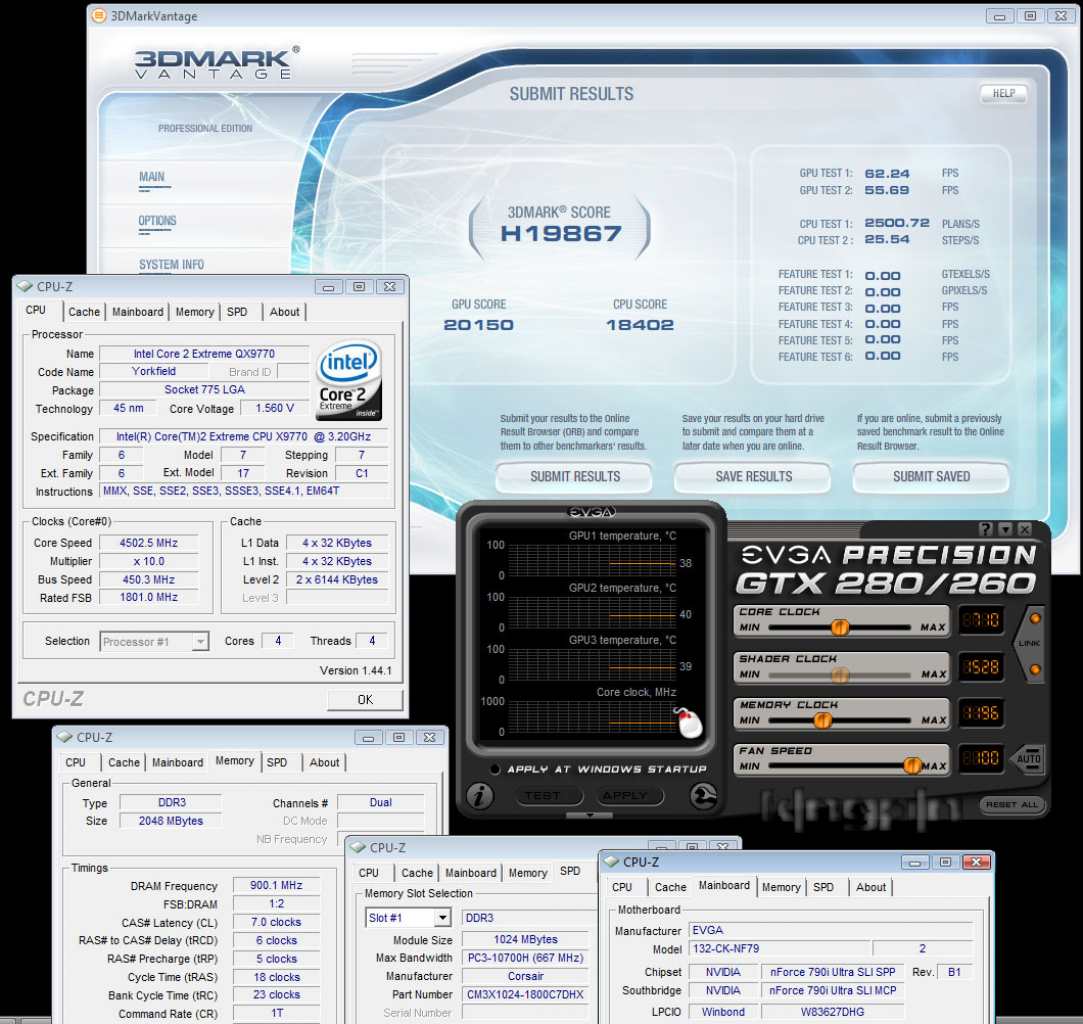Click EVGA Precision restore defaults round icon

(x=702, y=796)
